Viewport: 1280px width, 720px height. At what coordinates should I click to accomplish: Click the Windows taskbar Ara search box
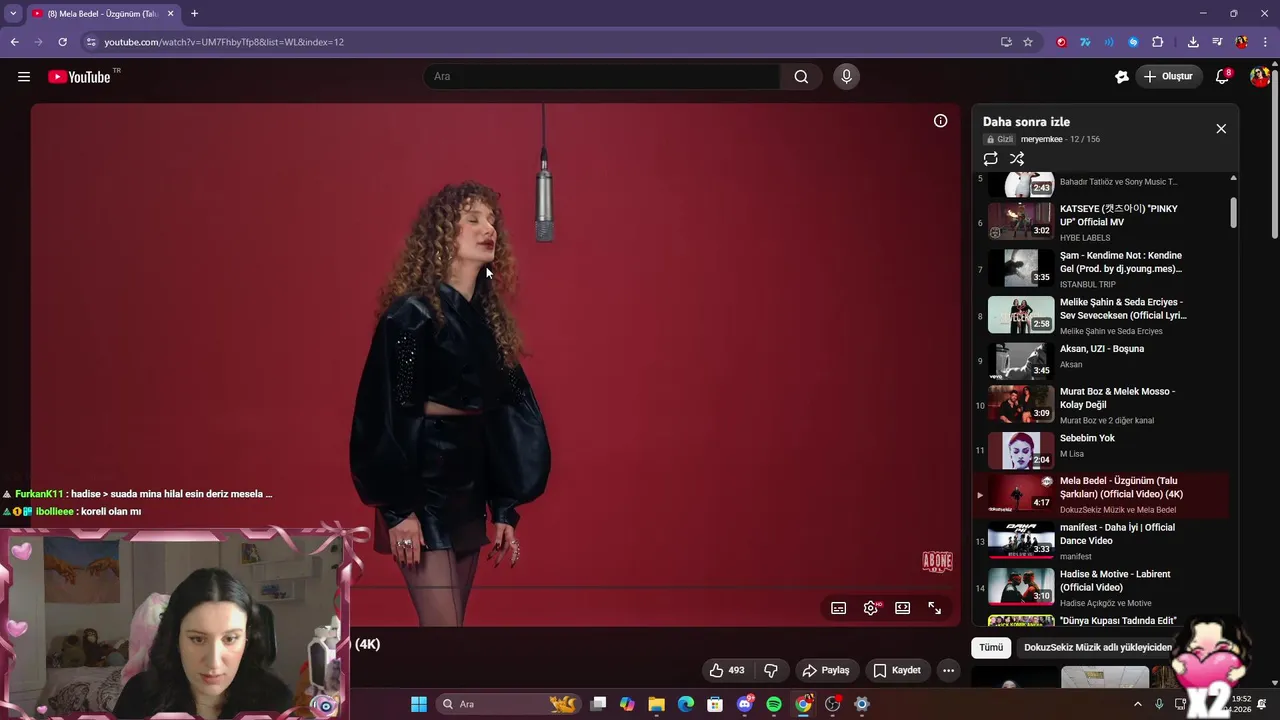pos(509,704)
